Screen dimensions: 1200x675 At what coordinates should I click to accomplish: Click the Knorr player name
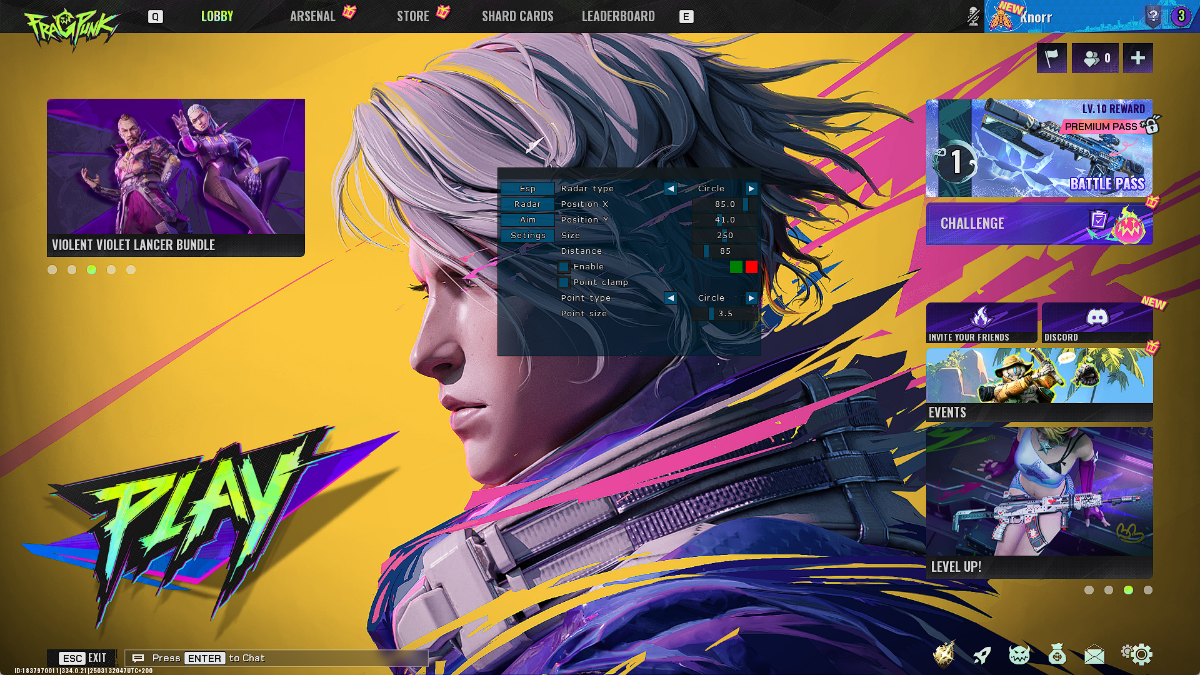[1036, 17]
